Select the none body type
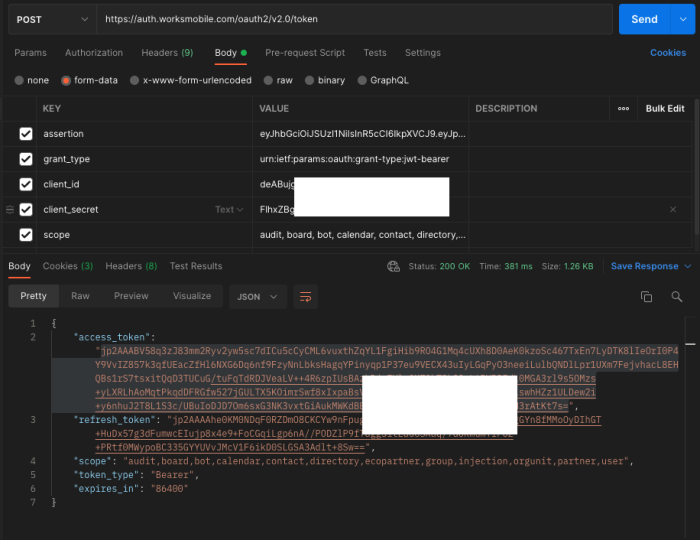The image size is (700, 540). [19, 80]
